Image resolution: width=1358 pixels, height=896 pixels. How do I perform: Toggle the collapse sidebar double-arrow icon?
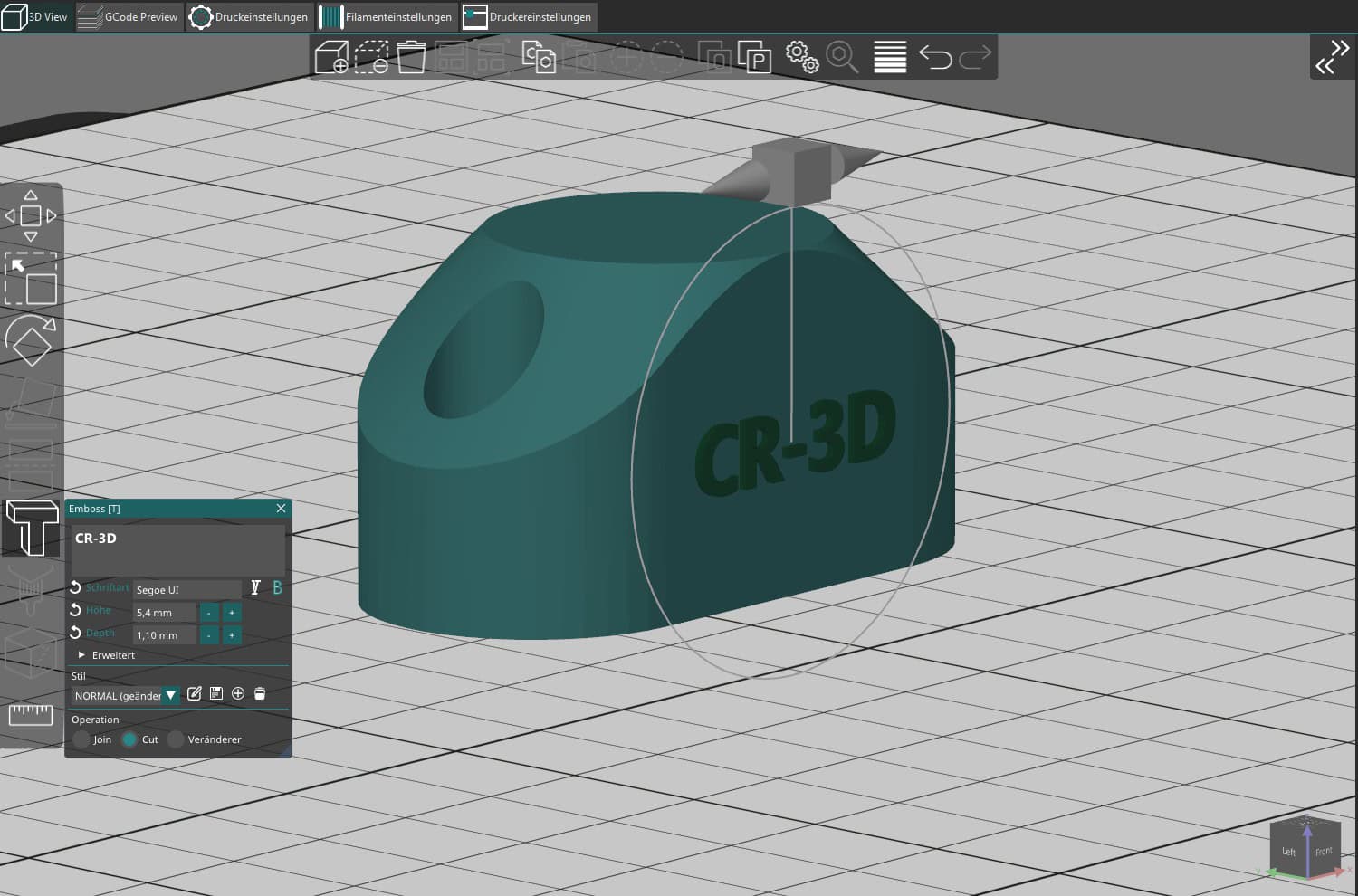click(1332, 56)
